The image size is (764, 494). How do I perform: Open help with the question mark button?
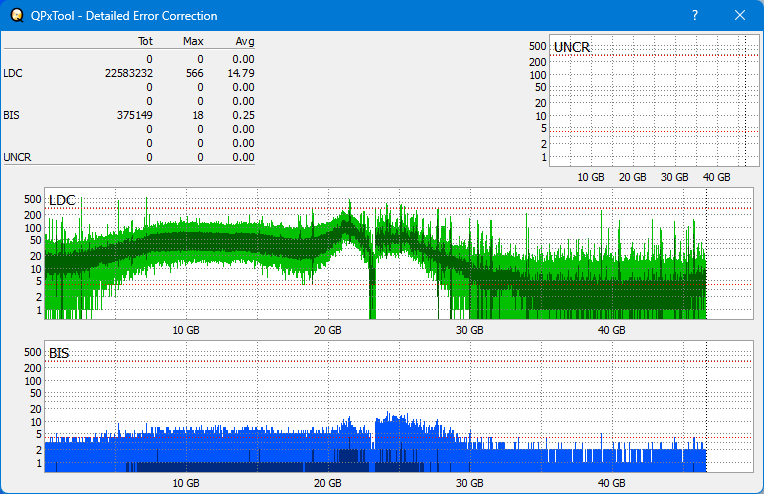pyautogui.click(x=695, y=16)
